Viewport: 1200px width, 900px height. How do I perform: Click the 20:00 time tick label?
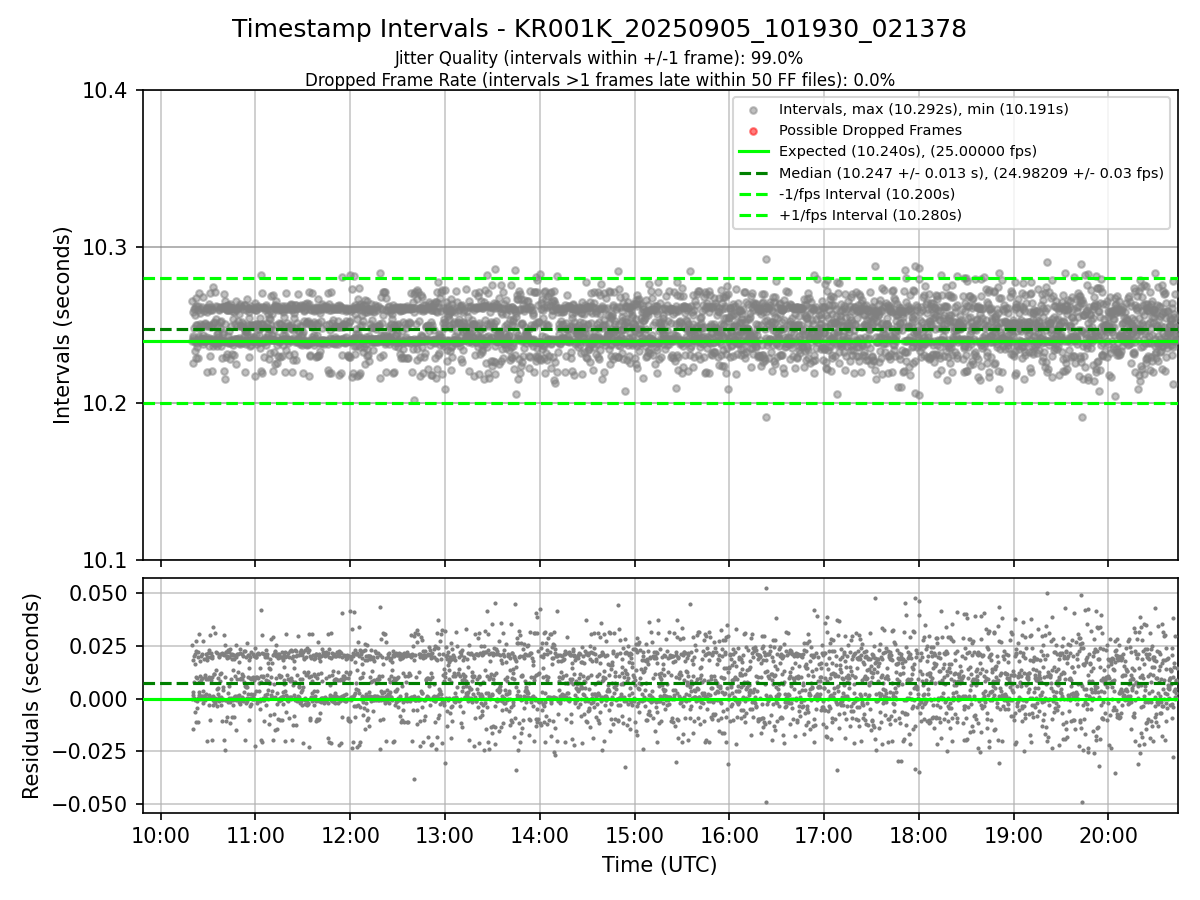(x=1108, y=836)
